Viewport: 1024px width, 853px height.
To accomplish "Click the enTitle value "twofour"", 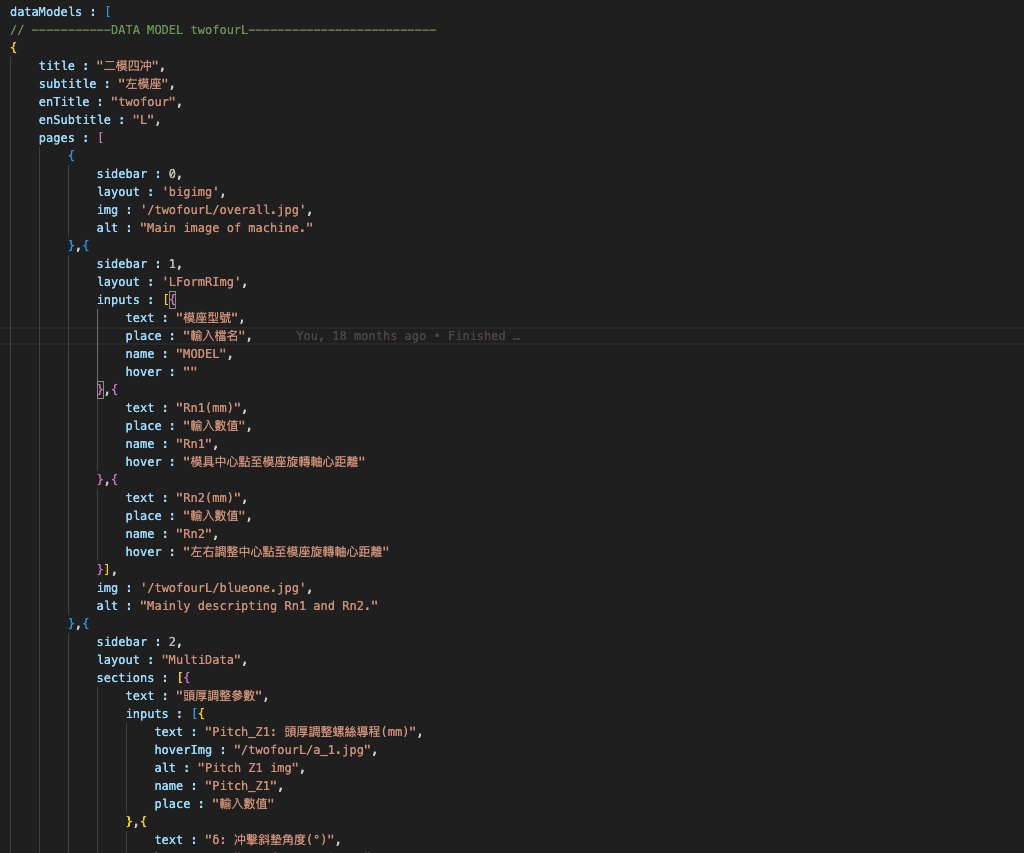I will (x=144, y=102).
